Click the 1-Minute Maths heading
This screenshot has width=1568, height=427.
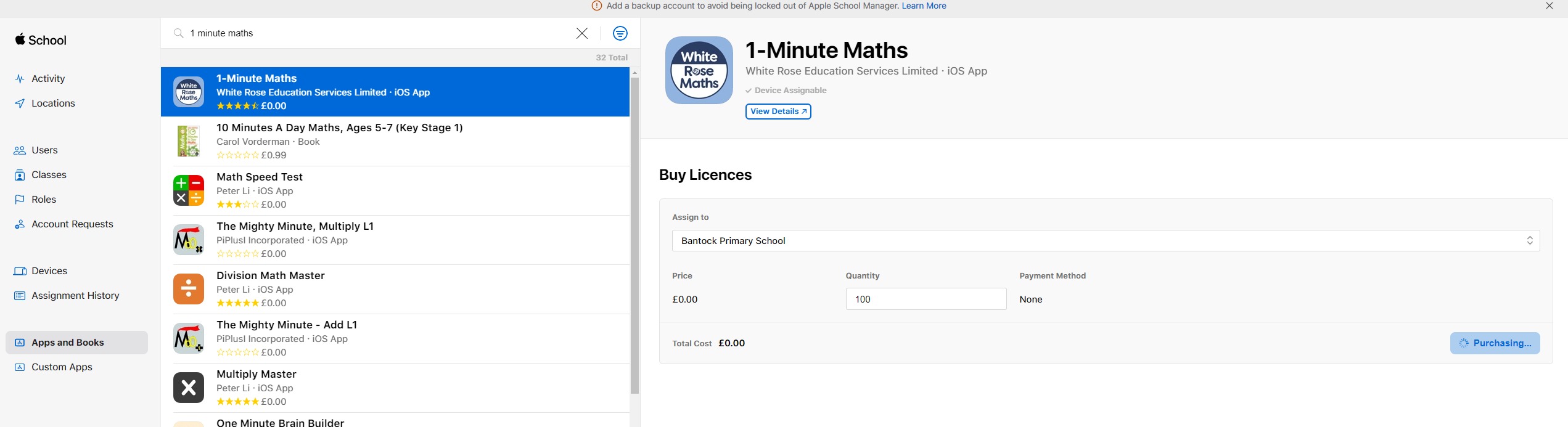pyautogui.click(x=826, y=50)
